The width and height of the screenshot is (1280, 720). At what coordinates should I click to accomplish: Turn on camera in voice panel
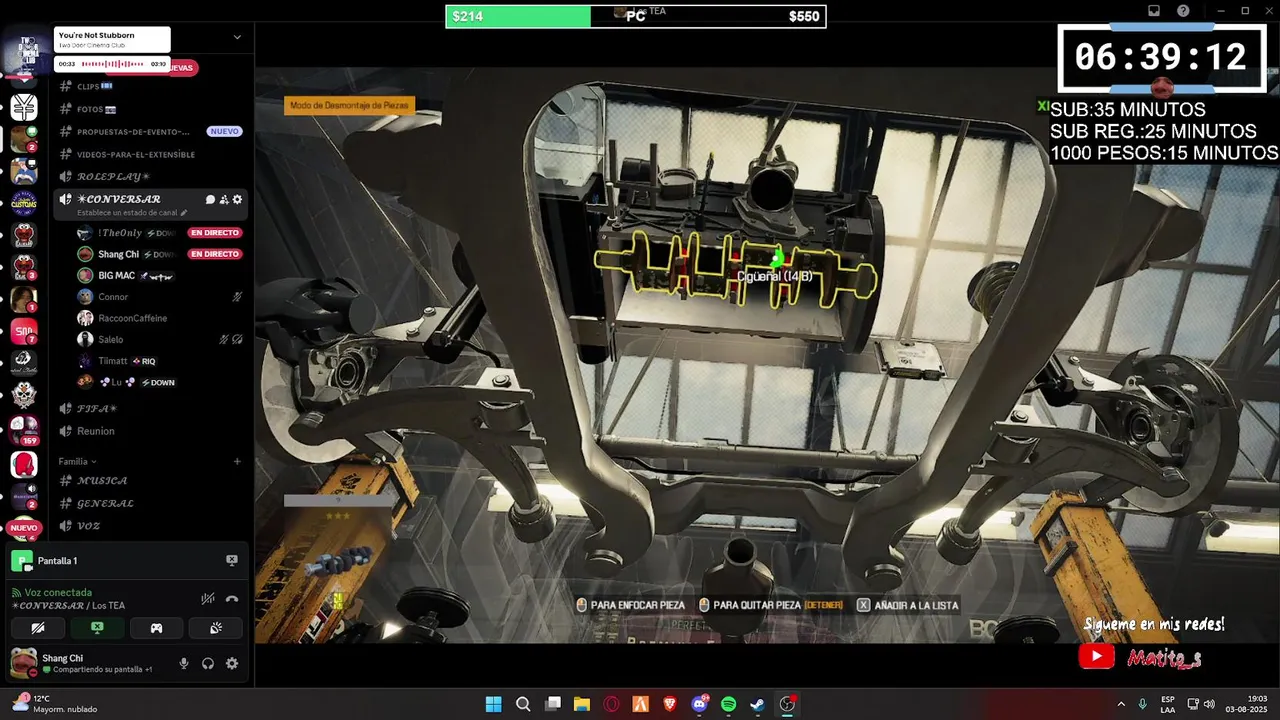pos(38,628)
